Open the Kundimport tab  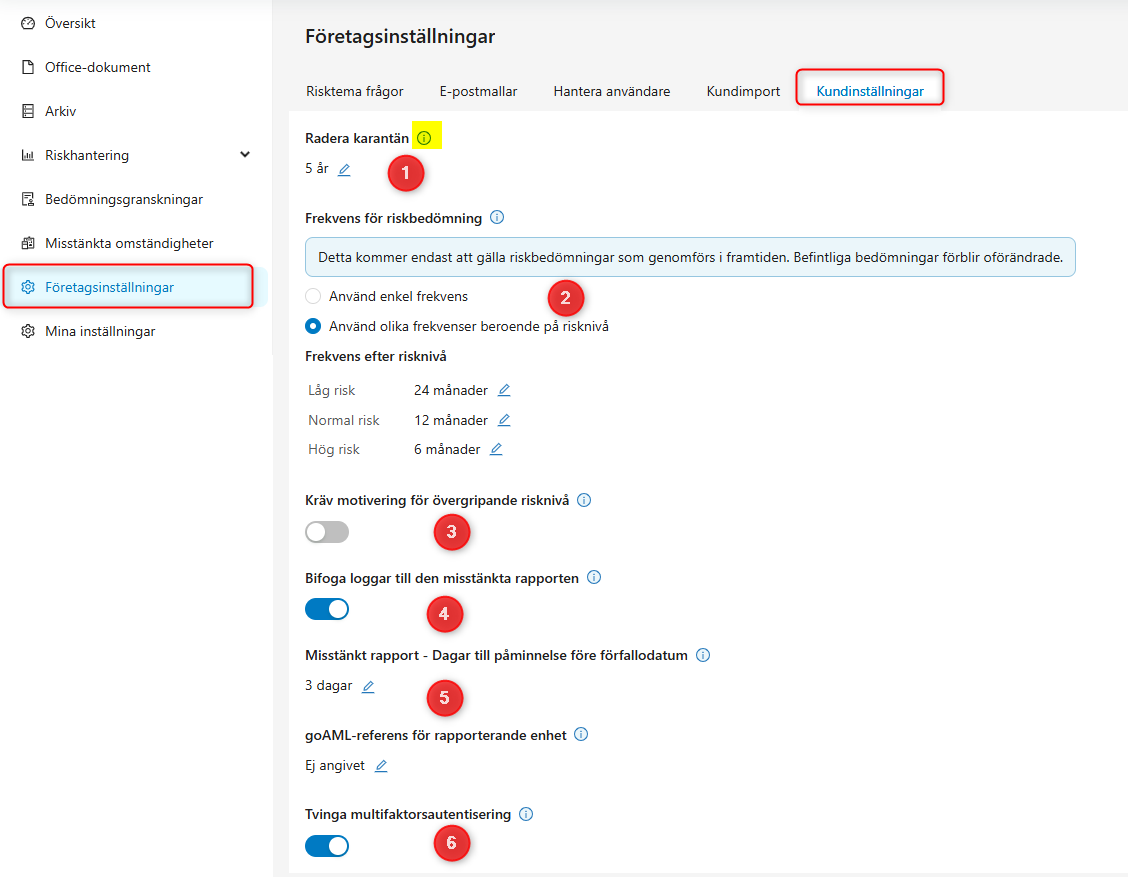click(x=743, y=91)
